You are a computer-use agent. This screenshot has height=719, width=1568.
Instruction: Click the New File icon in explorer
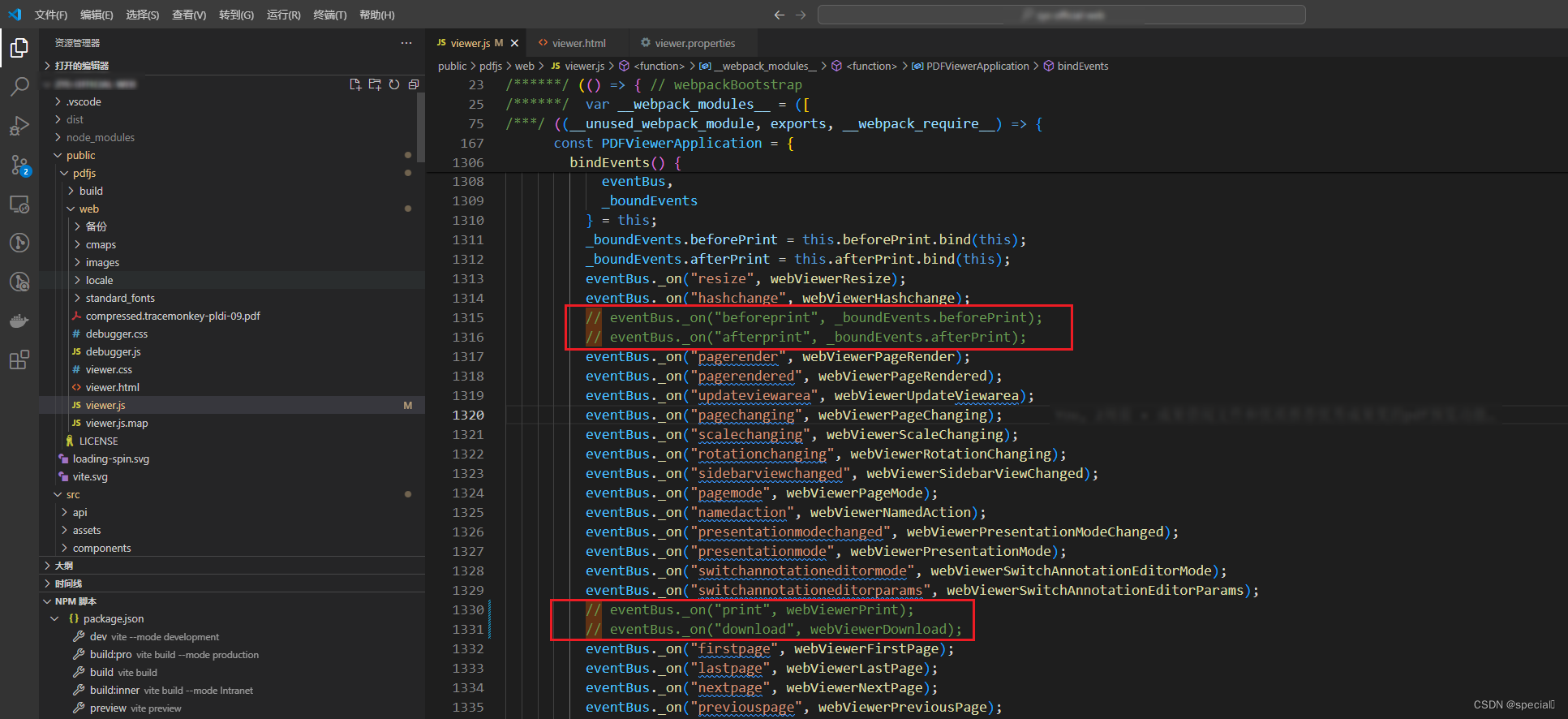tap(355, 84)
